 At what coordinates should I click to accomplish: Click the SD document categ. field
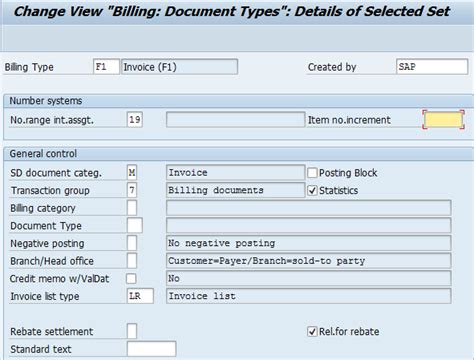point(132,173)
